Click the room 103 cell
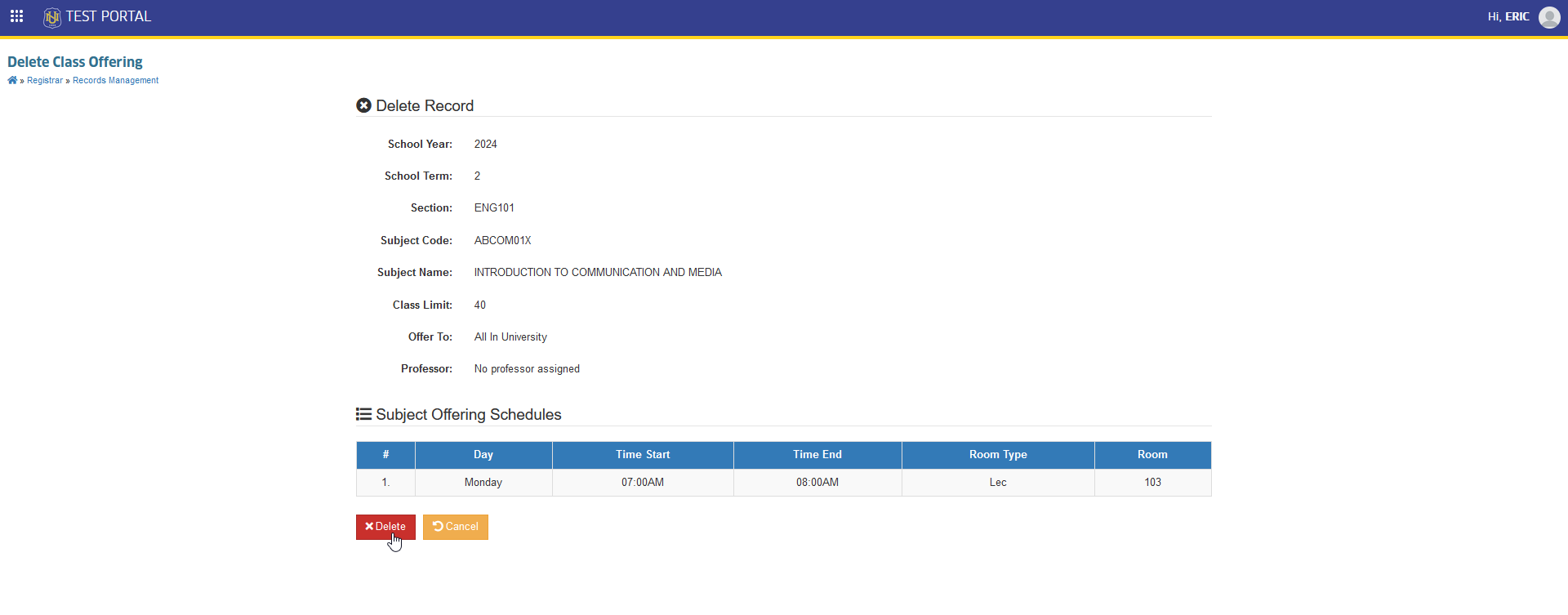The width and height of the screenshot is (1568, 615). coord(1152,483)
